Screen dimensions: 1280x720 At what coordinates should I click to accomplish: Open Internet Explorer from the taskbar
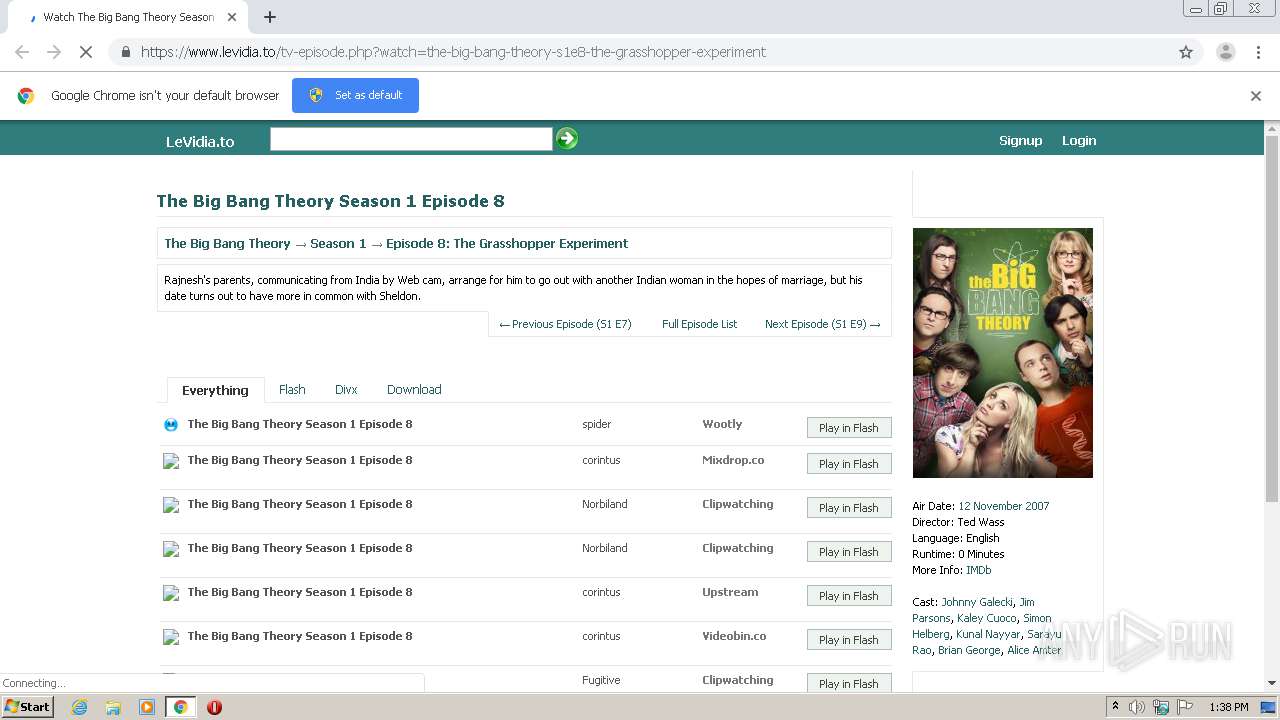[80, 707]
